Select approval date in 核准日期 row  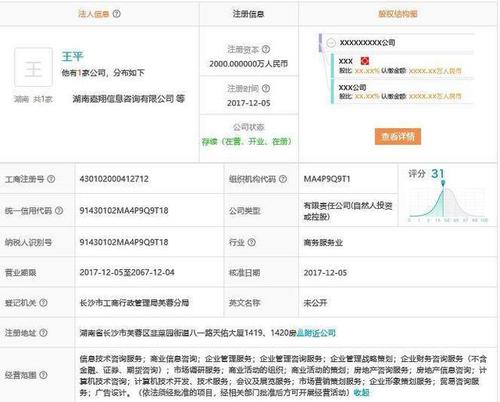pyautogui.click(x=325, y=273)
